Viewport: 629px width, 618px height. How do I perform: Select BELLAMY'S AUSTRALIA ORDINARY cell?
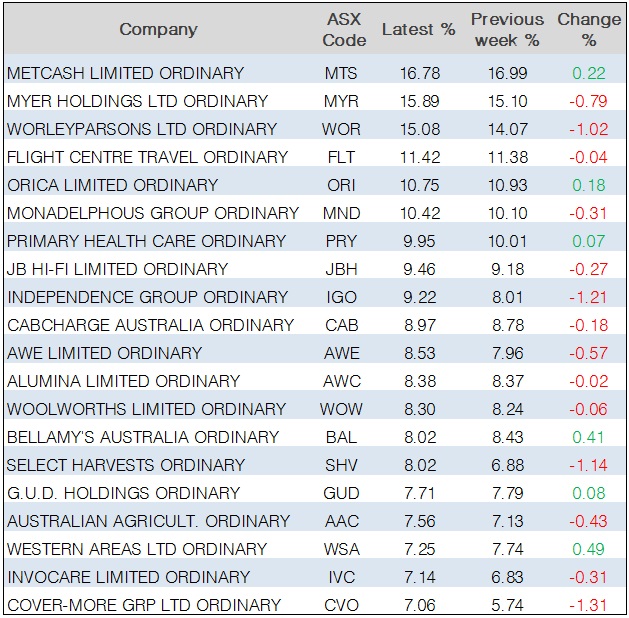(143, 437)
